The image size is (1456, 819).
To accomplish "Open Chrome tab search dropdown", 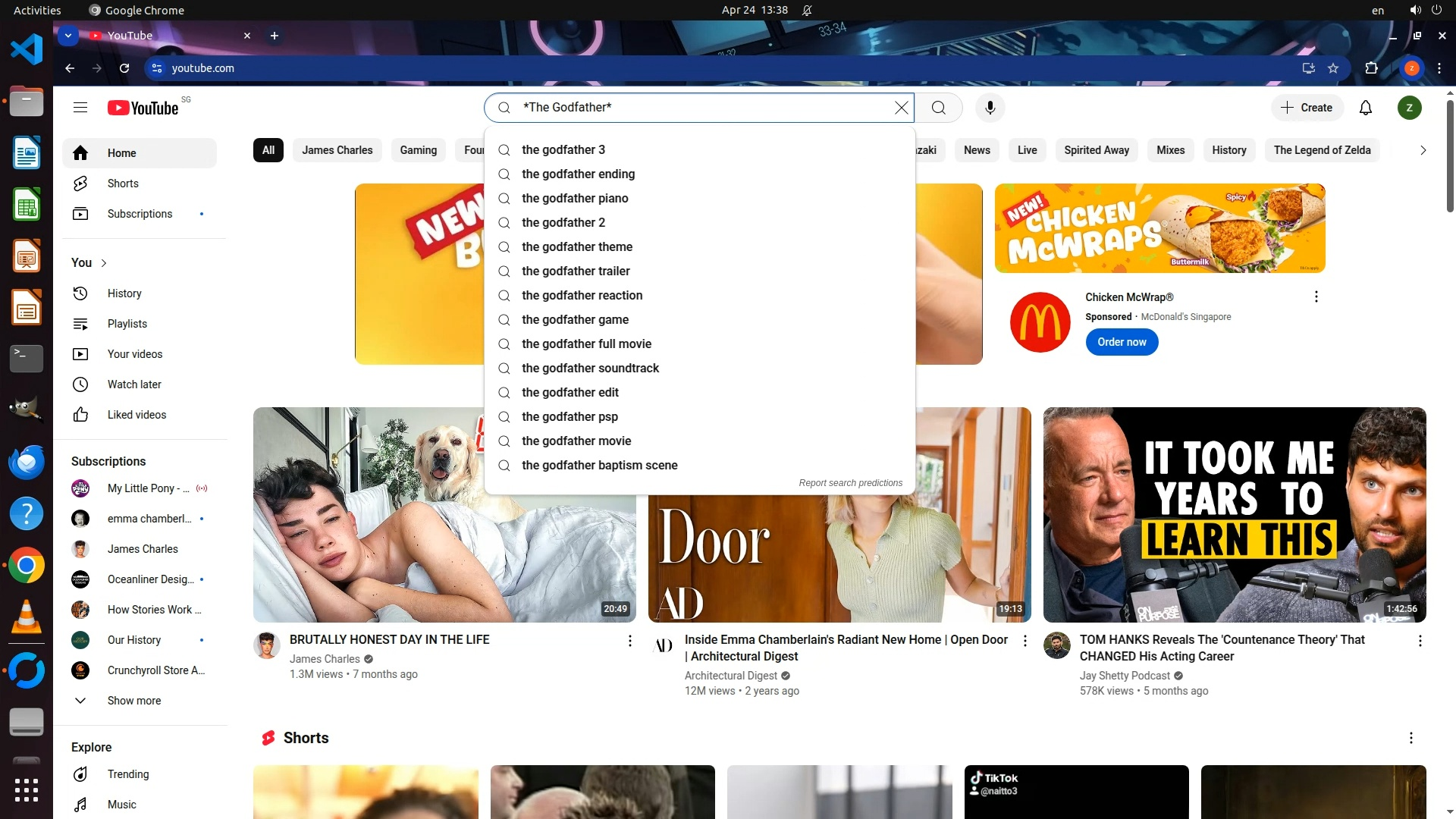I will (x=68, y=36).
